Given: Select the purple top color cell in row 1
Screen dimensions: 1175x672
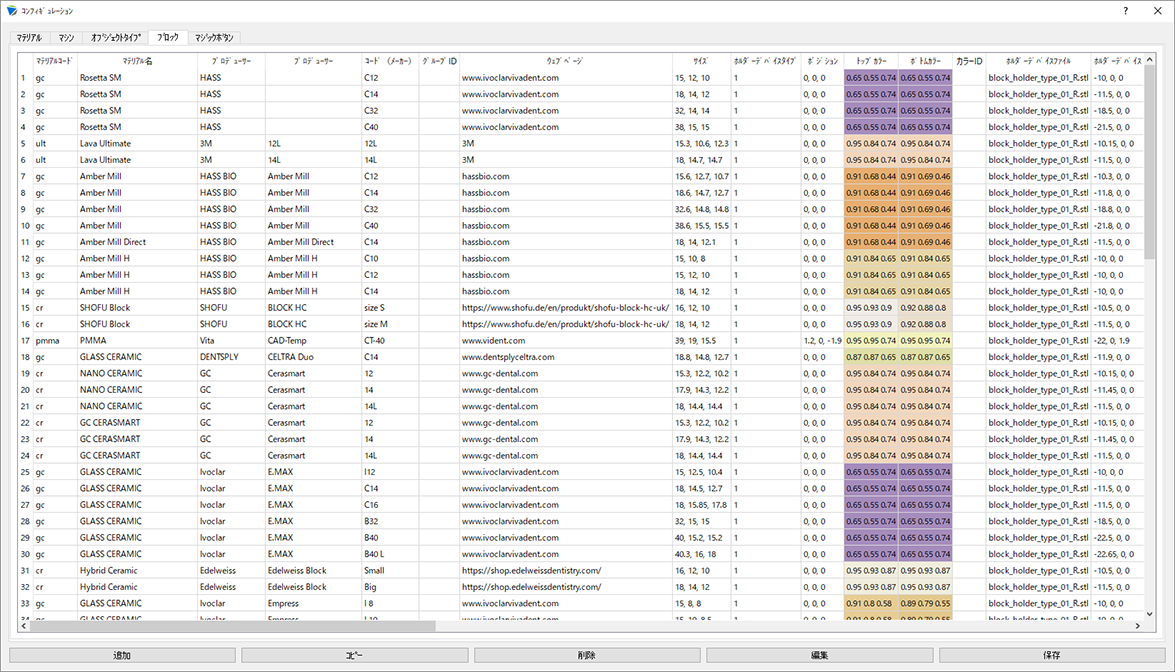Looking at the screenshot, I should (871, 78).
